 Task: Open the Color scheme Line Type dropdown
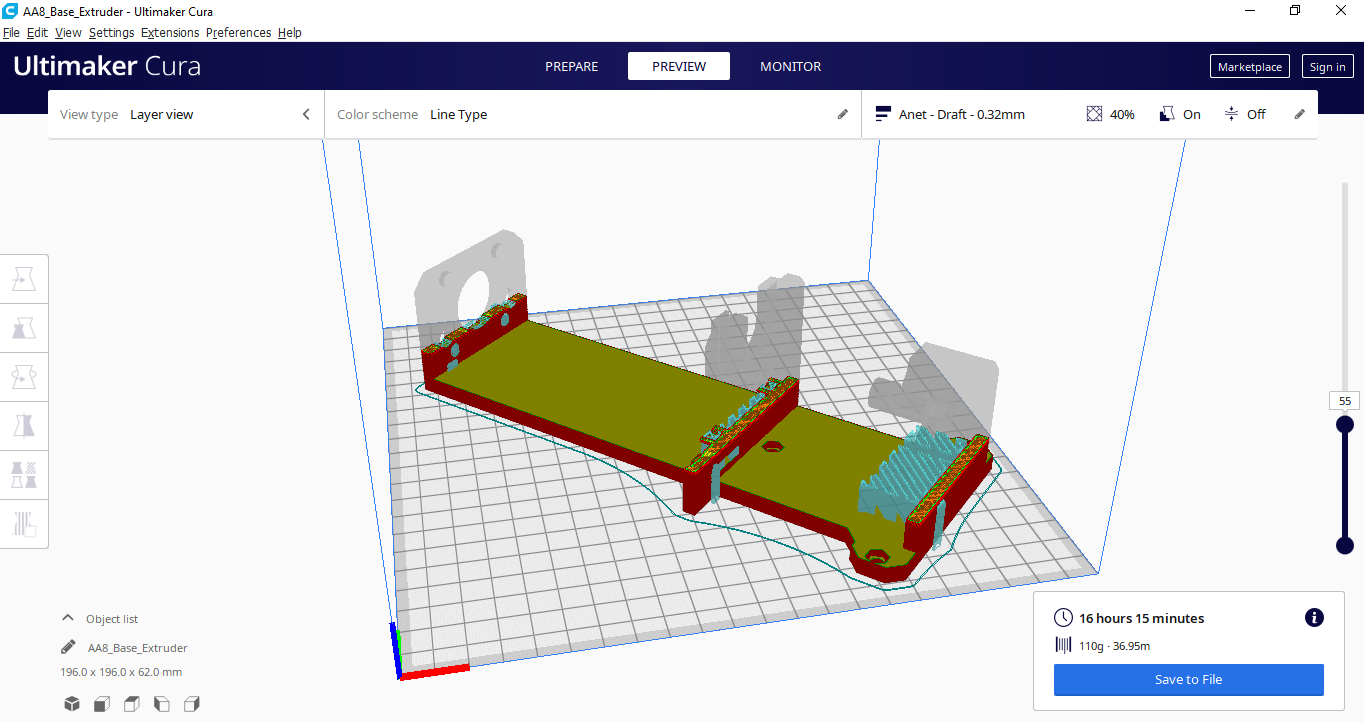click(593, 114)
